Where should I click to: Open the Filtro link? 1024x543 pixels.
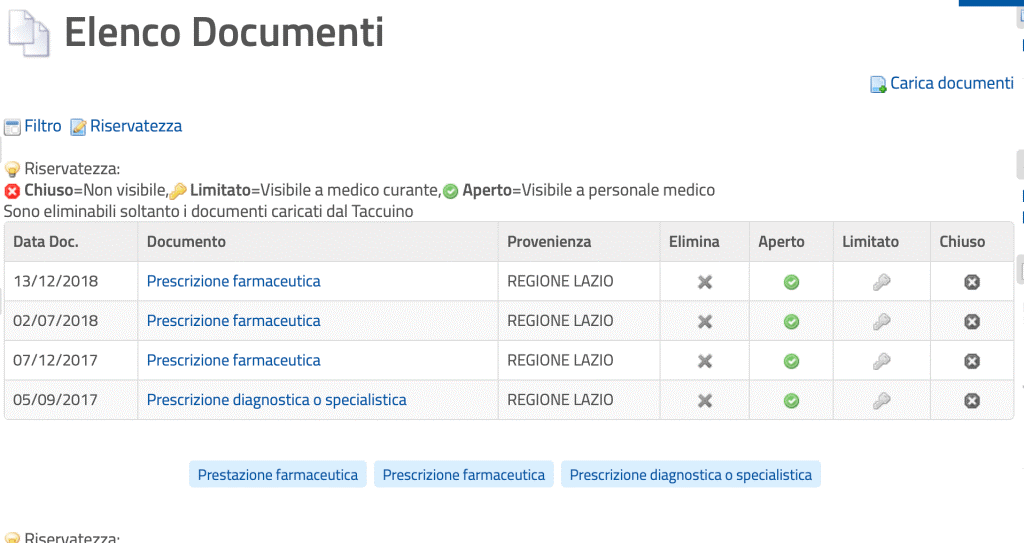43,126
